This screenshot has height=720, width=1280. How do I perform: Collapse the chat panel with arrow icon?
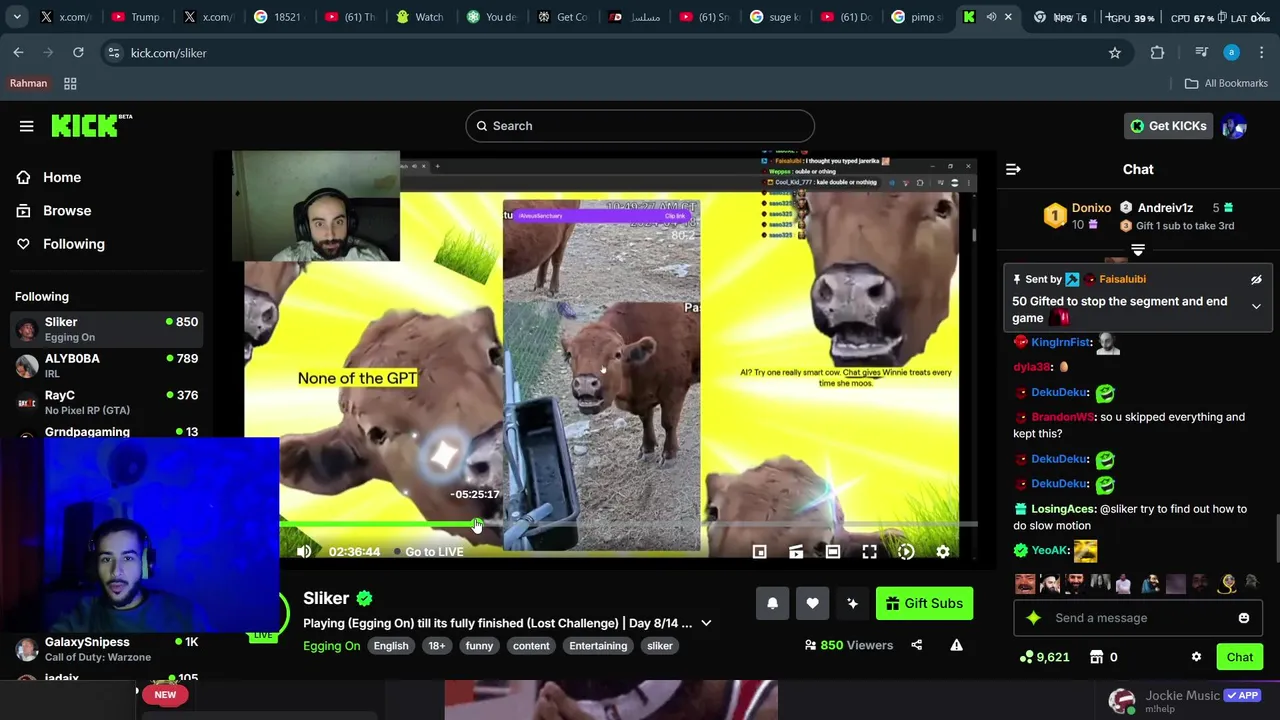pos(1013,170)
